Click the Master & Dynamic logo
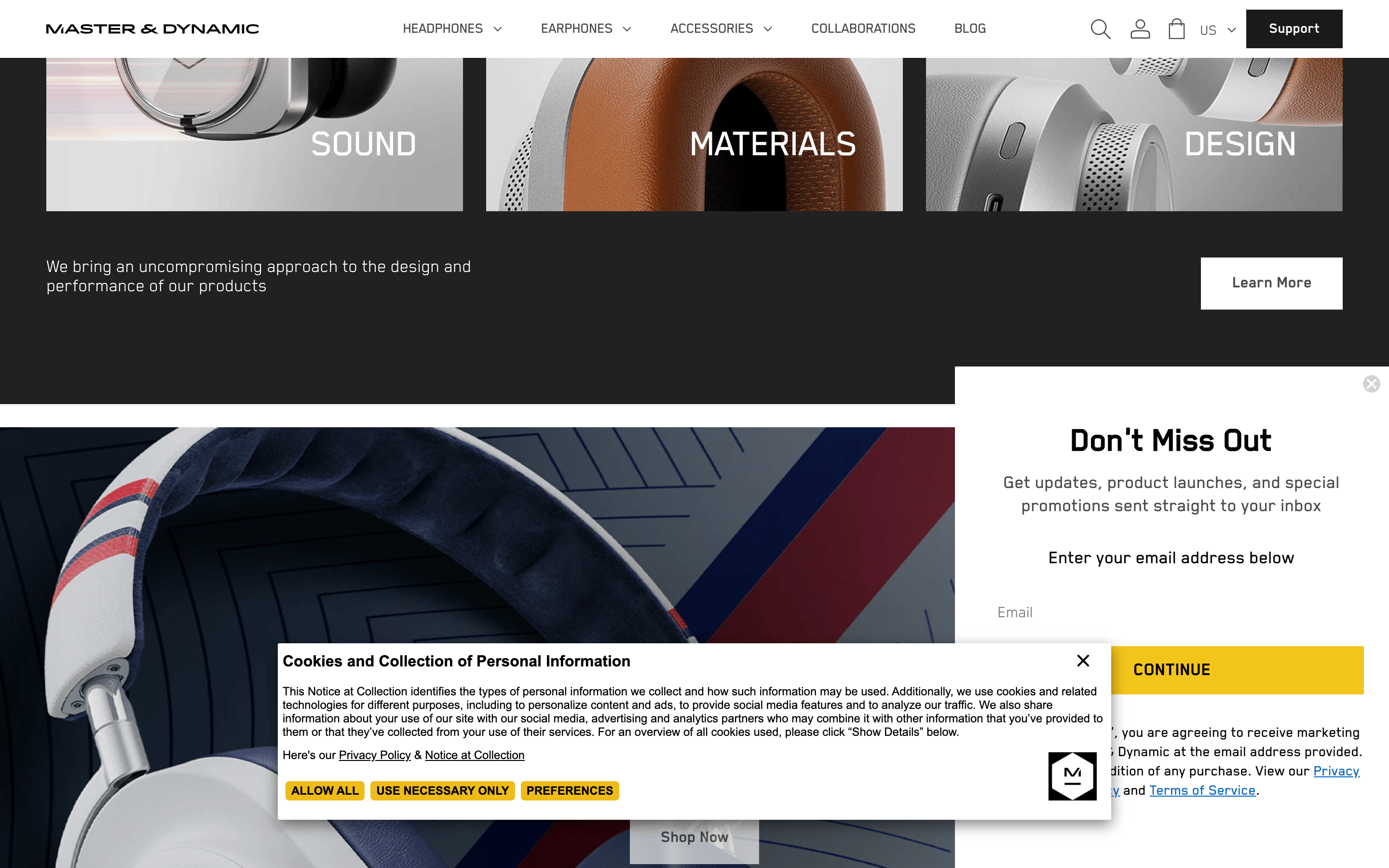This screenshot has height=868, width=1389. tap(153, 29)
